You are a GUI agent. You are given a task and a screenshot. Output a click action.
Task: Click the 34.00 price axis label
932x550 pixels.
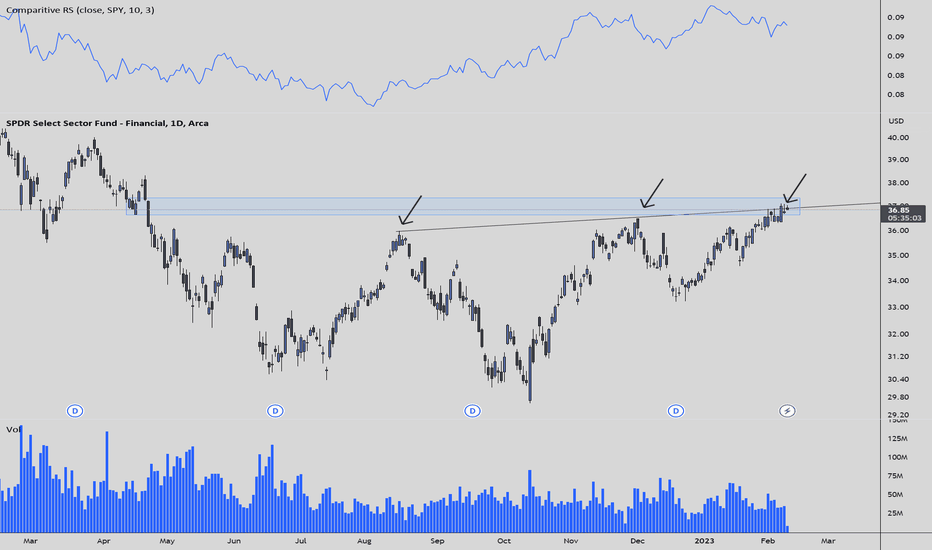click(x=898, y=281)
